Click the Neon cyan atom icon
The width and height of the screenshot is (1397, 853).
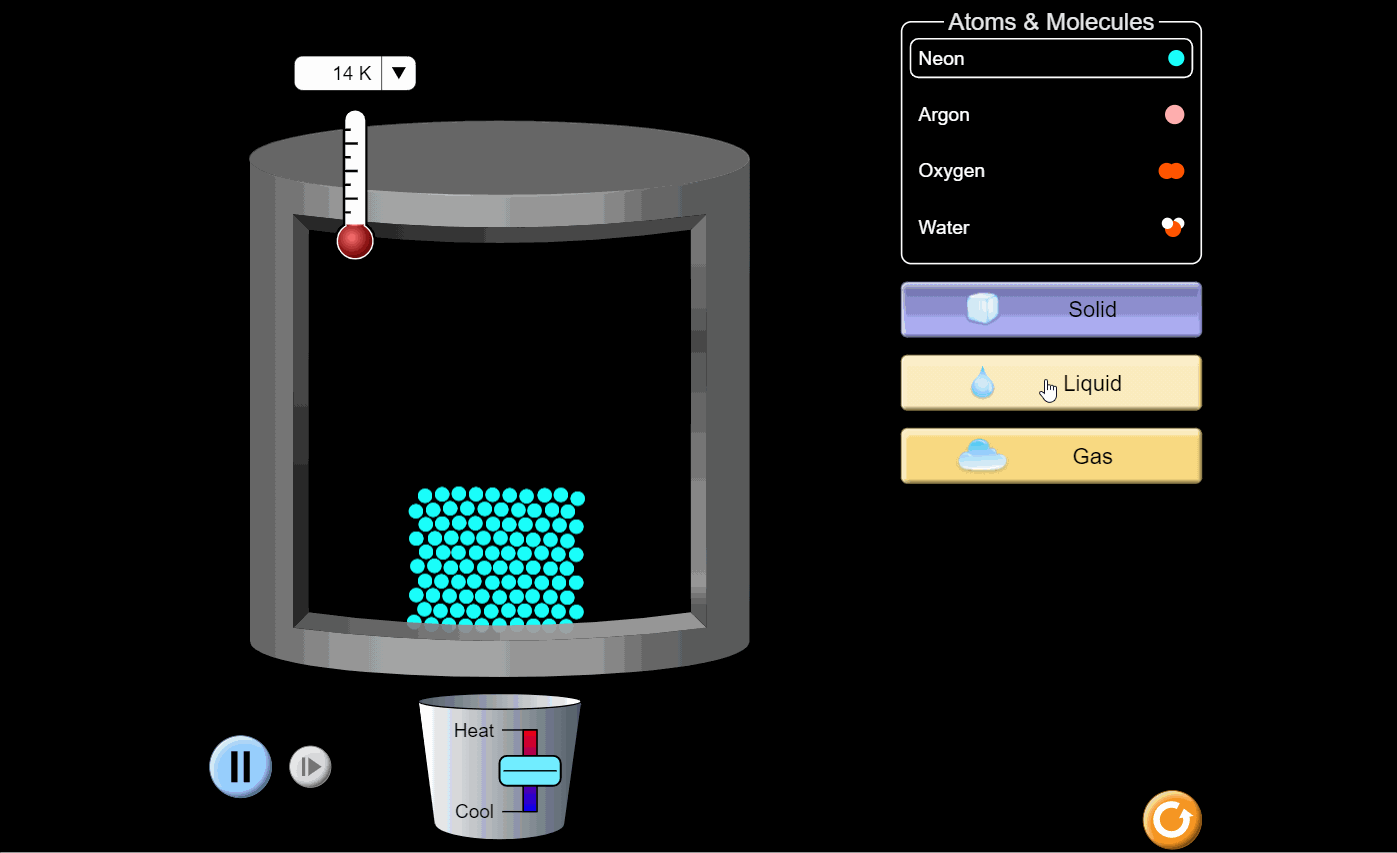point(1176,58)
